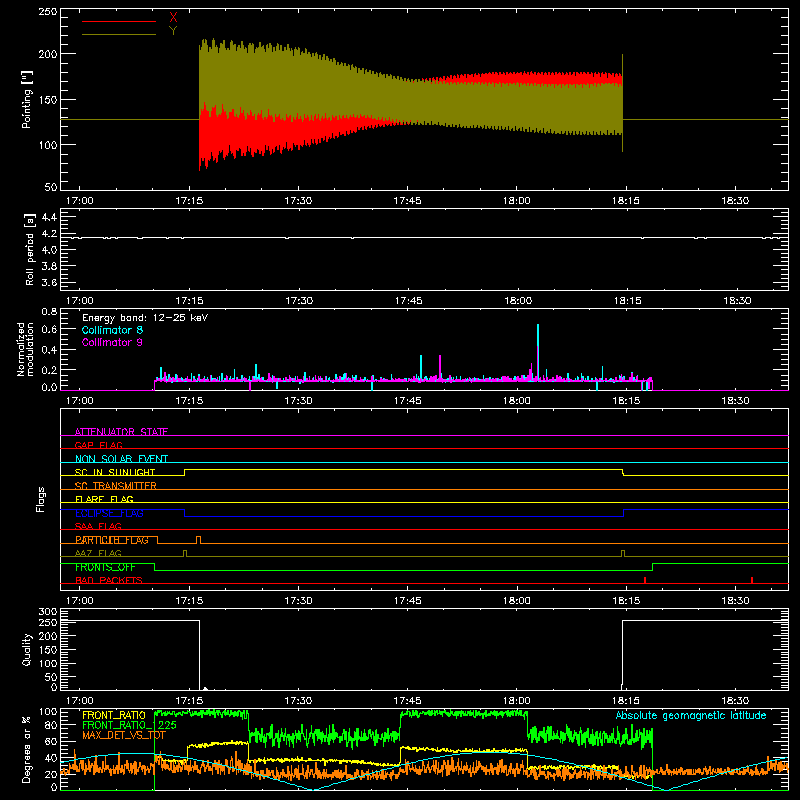The image size is (800, 800).
Task: Click the '18:00' tick label under Quality plot
Action: pyautogui.click(x=517, y=701)
